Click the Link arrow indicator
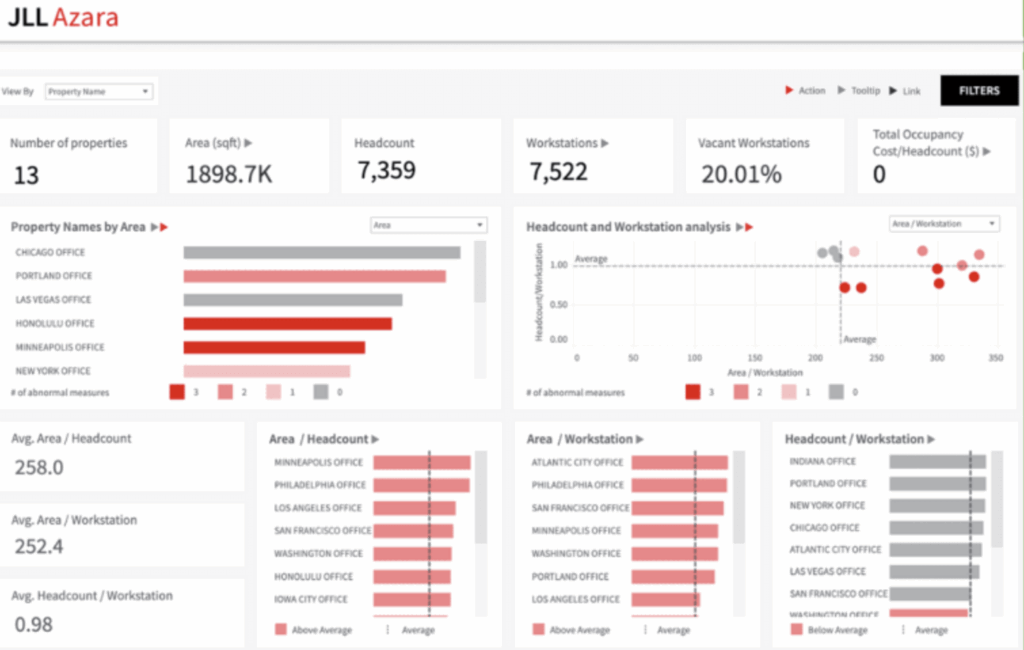The width and height of the screenshot is (1024, 650). point(892,90)
